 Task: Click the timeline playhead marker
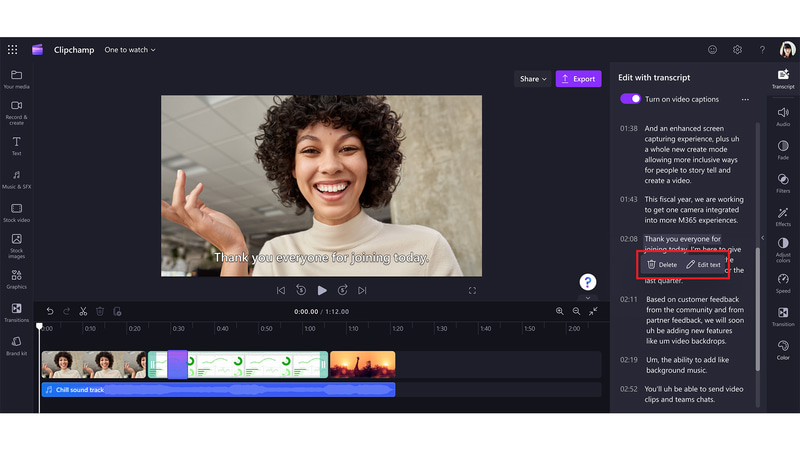click(39, 326)
